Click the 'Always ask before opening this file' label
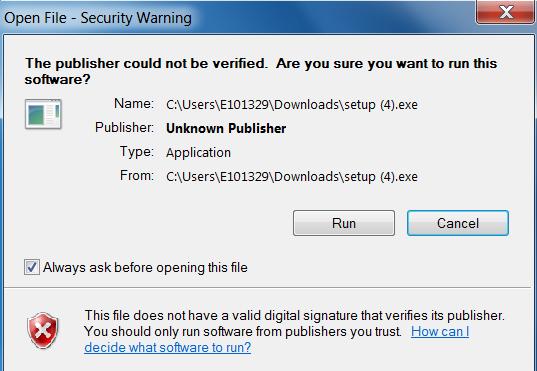The image size is (537, 371). click(145, 268)
